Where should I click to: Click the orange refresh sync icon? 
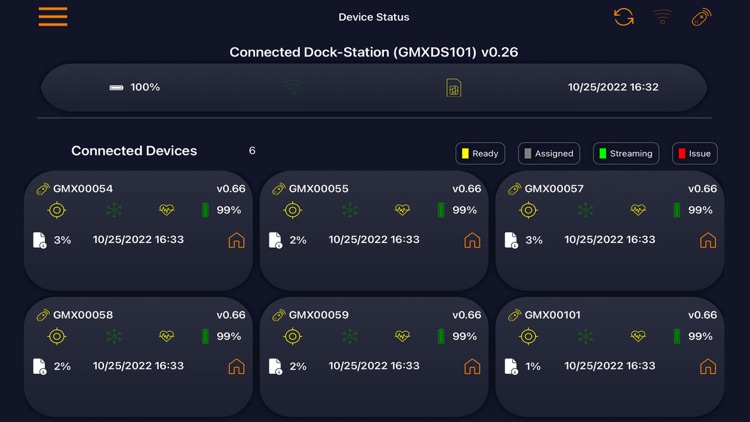tap(623, 17)
